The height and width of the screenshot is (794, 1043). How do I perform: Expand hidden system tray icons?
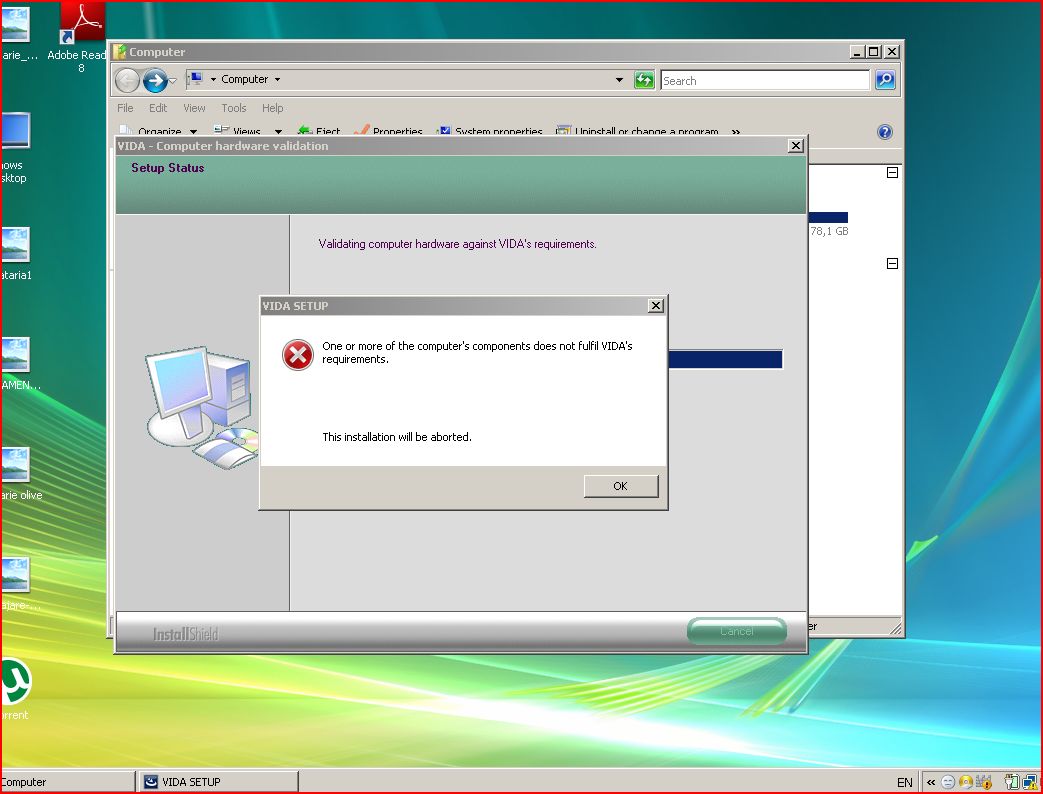coord(931,783)
